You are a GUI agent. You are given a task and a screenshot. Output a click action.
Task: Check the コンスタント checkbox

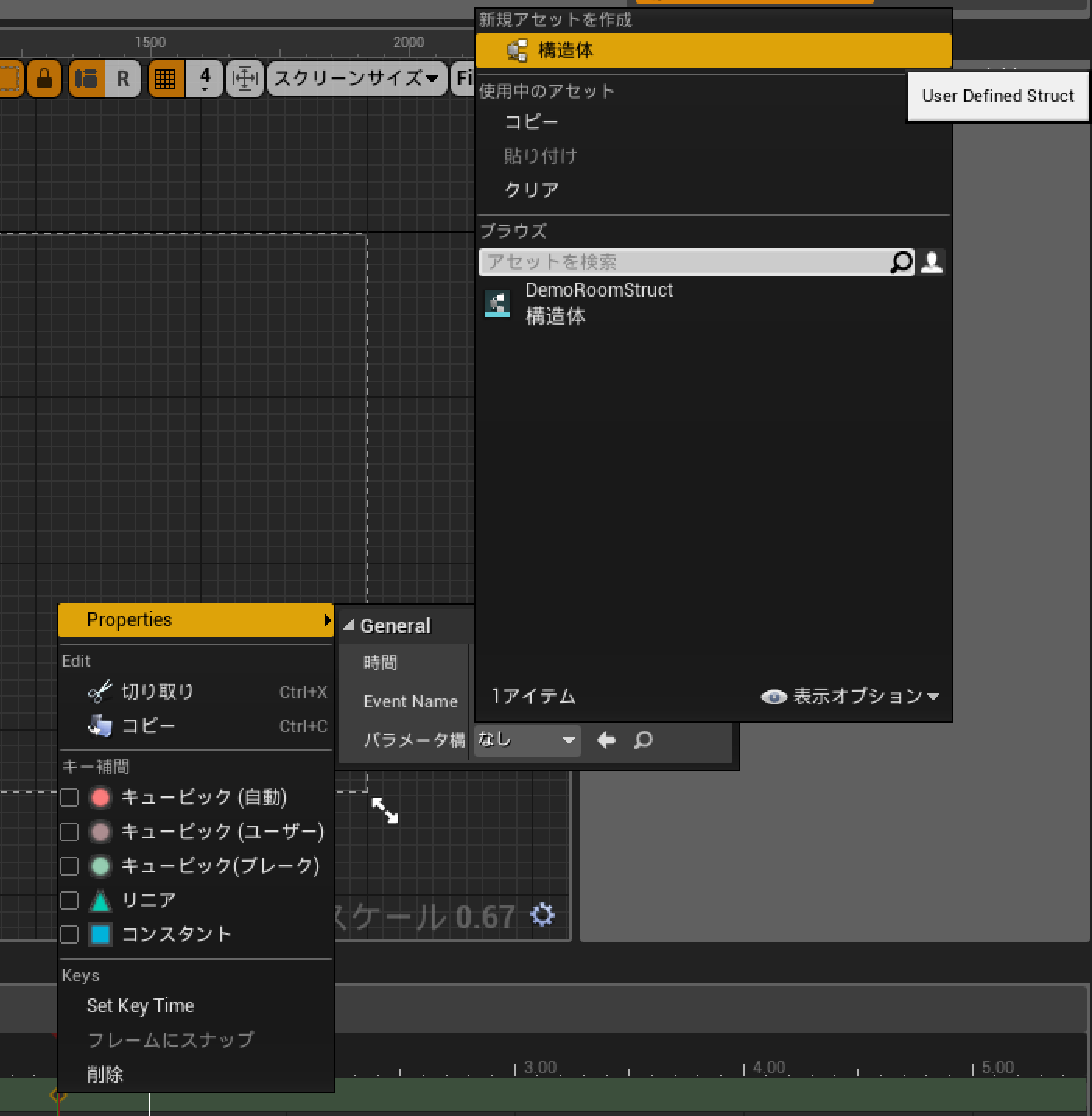point(69,935)
